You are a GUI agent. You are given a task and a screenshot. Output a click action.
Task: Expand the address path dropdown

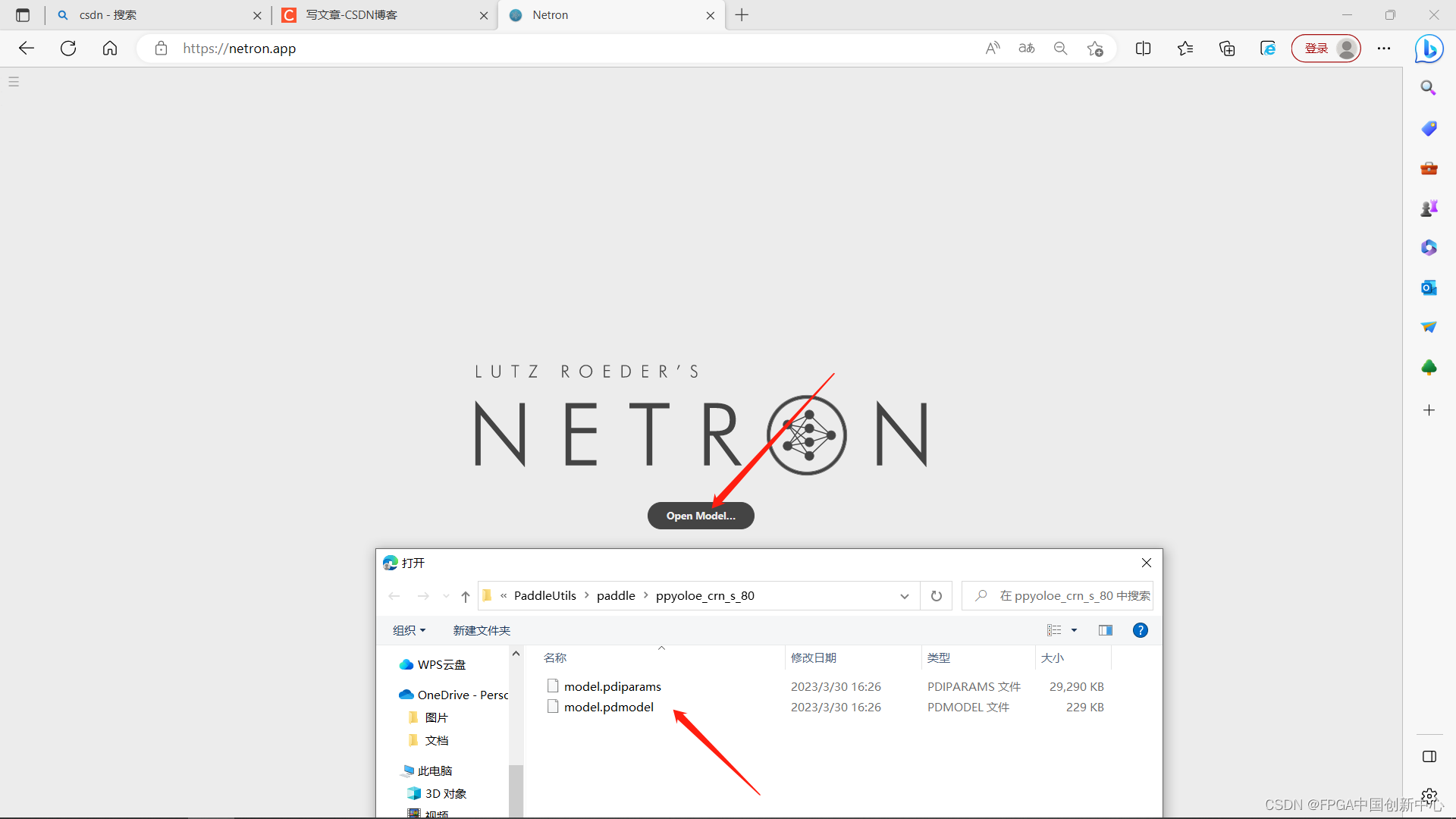(905, 596)
